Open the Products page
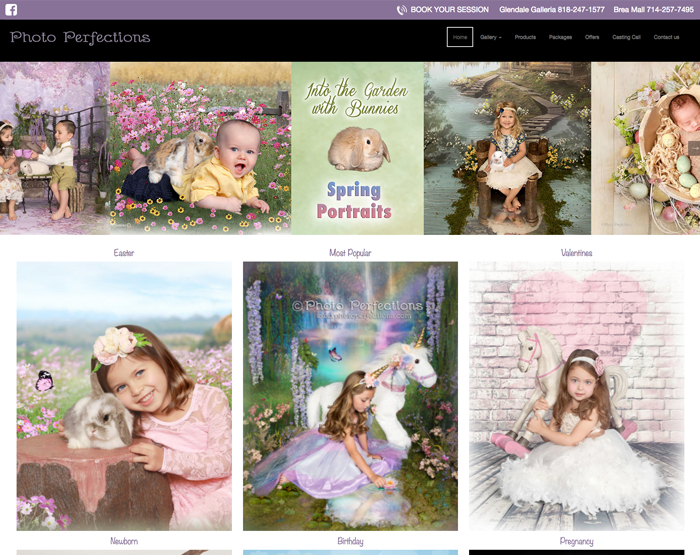 pyautogui.click(x=525, y=37)
